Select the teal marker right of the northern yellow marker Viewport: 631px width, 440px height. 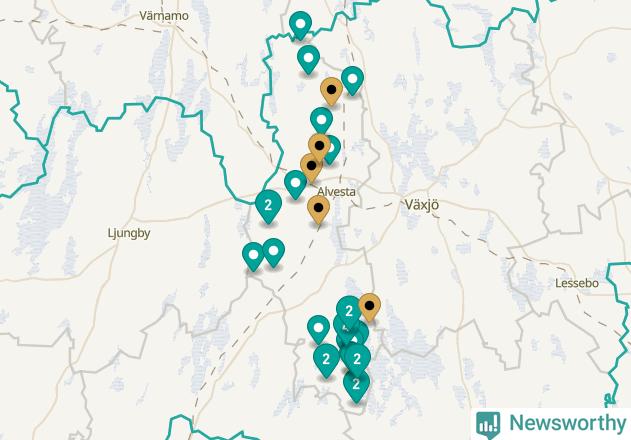pos(353,81)
